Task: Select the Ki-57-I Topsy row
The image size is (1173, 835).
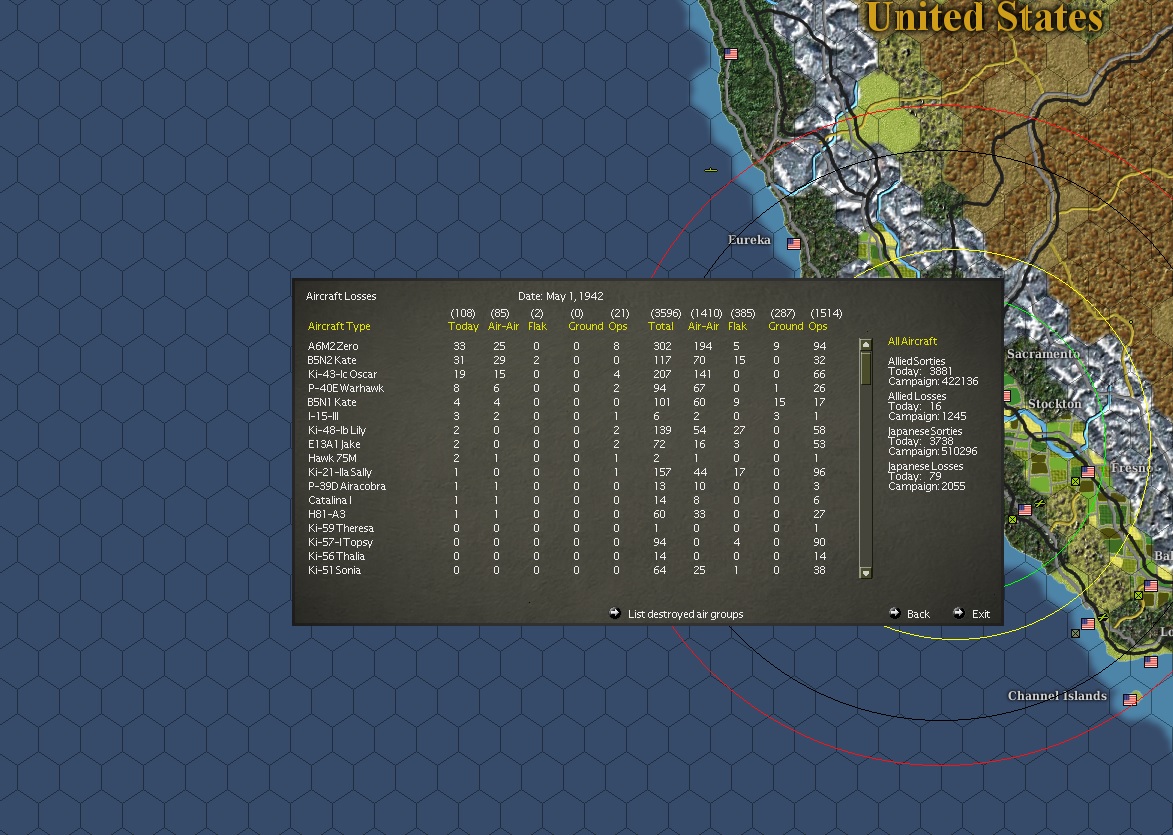Action: pos(567,542)
